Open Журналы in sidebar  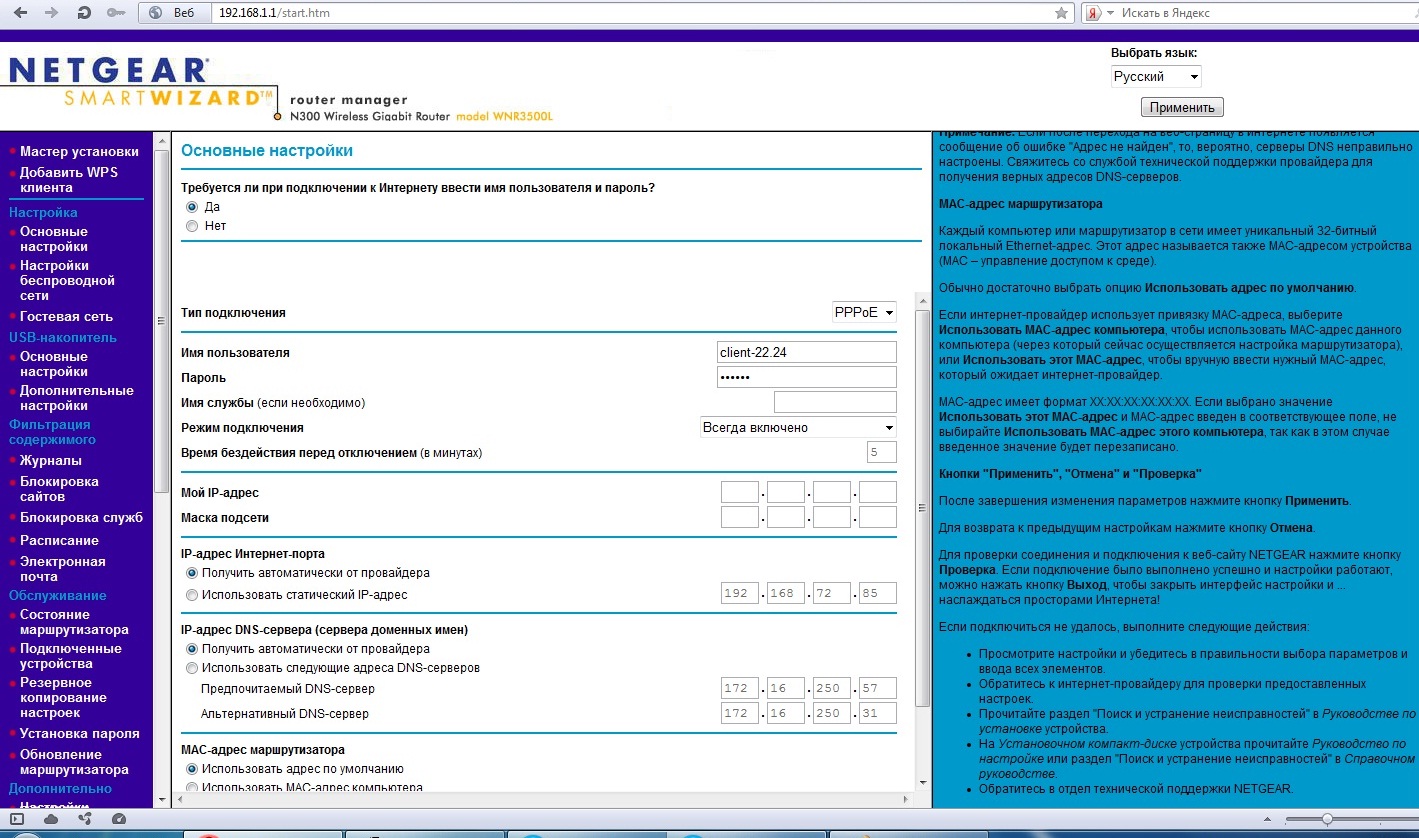[x=51, y=461]
